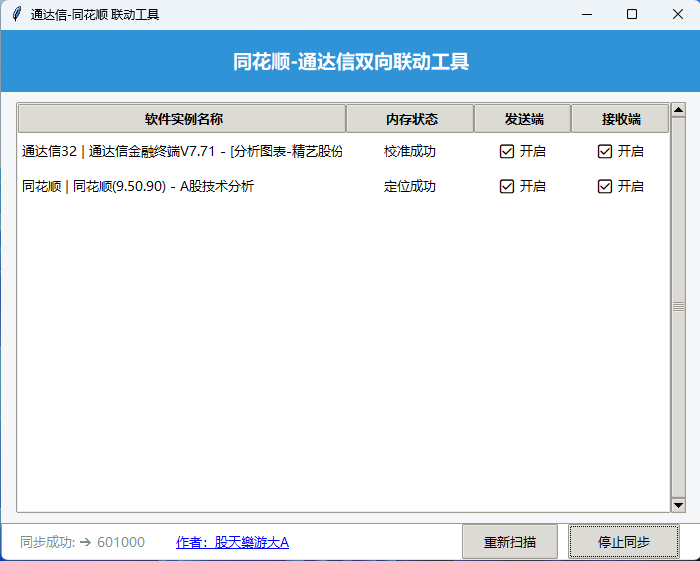Click the 定位成功 status cell
700x561 pixels.
pos(409,186)
